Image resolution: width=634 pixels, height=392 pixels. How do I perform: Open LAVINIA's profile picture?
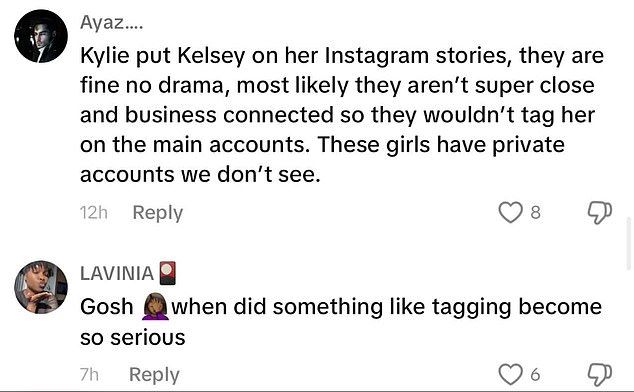point(41,287)
